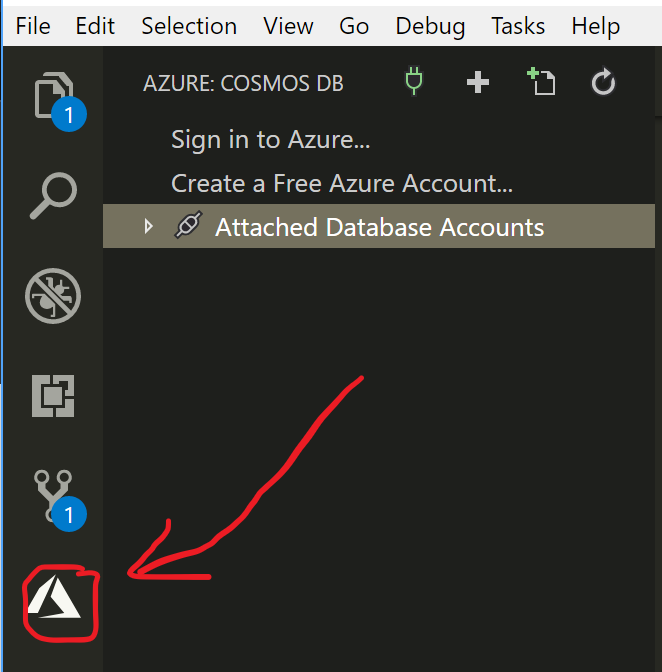The width and height of the screenshot is (662, 672).
Task: Open the Debug menu
Action: (x=430, y=27)
